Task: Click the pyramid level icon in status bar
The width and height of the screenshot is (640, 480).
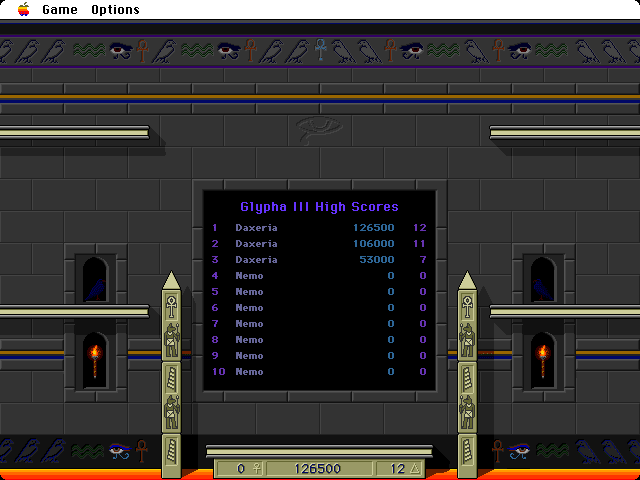Action: pyautogui.click(x=415, y=468)
